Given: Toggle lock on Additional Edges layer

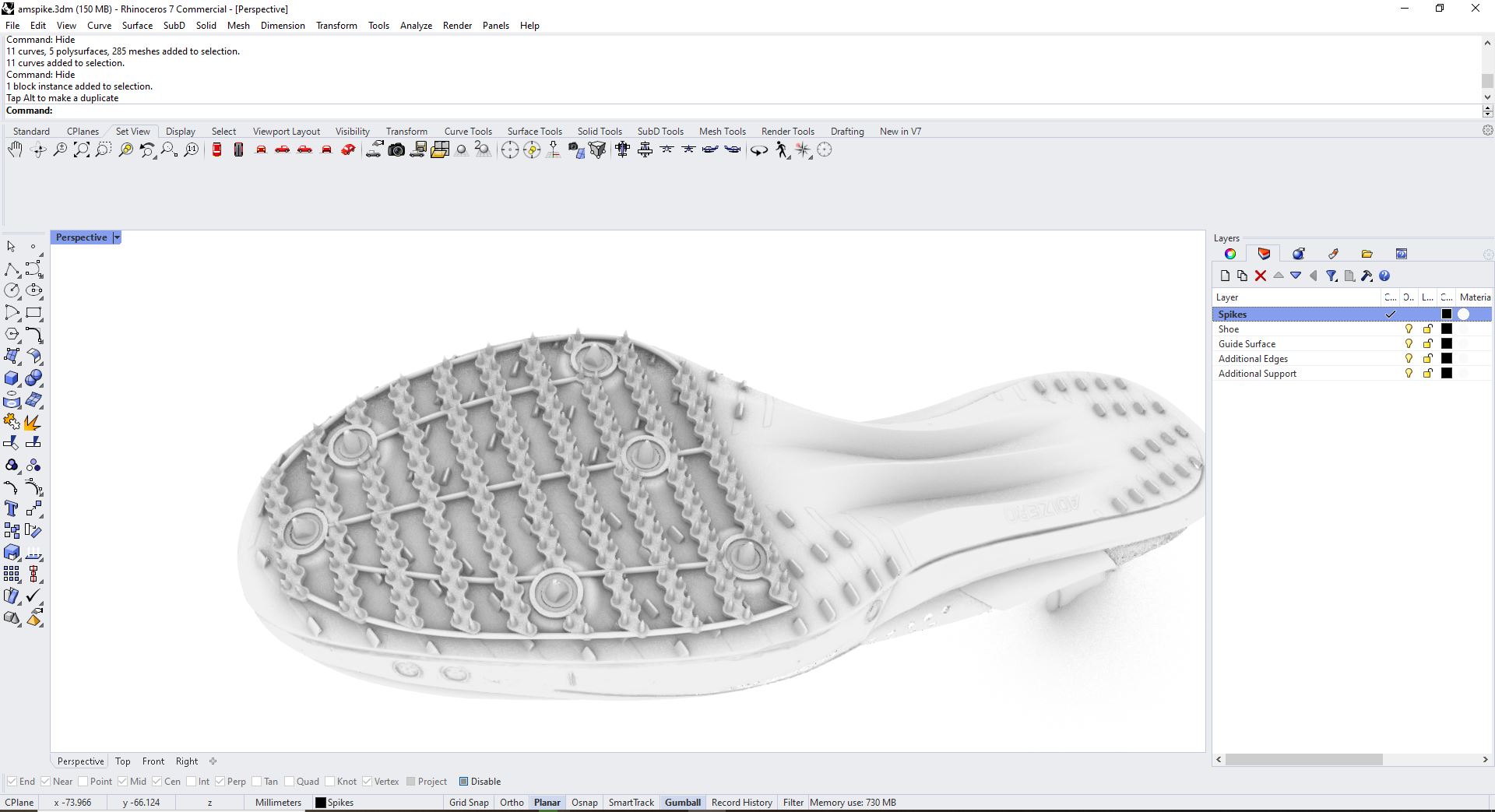Looking at the screenshot, I should [x=1427, y=359].
